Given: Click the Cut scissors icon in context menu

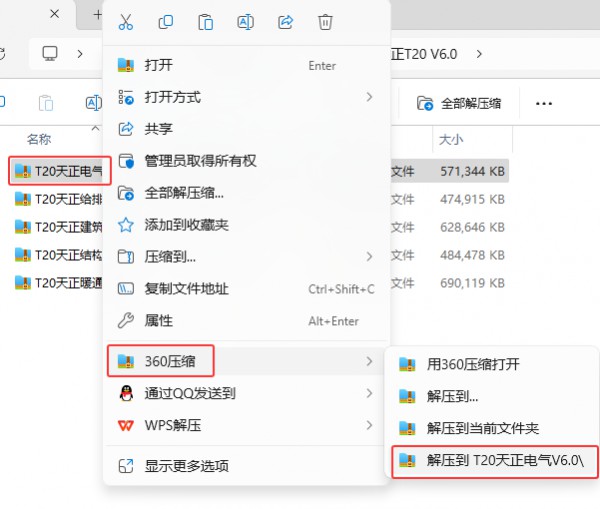Looking at the screenshot, I should (126, 22).
